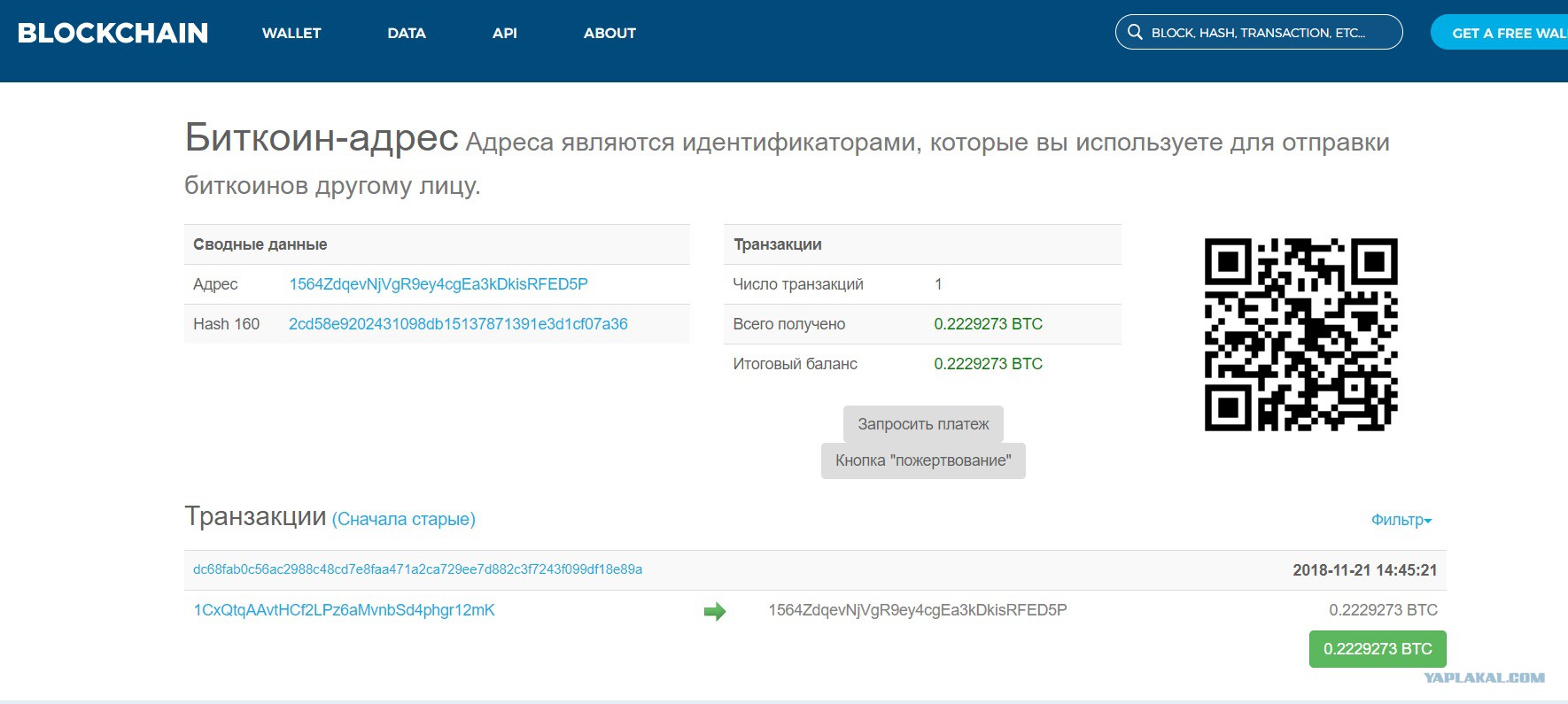Viewport: 1568px width, 704px height.
Task: Open sender address 1CxQtqAAvtHCf2LPz6aMvnbSd4phgr12mK
Action: pos(344,610)
